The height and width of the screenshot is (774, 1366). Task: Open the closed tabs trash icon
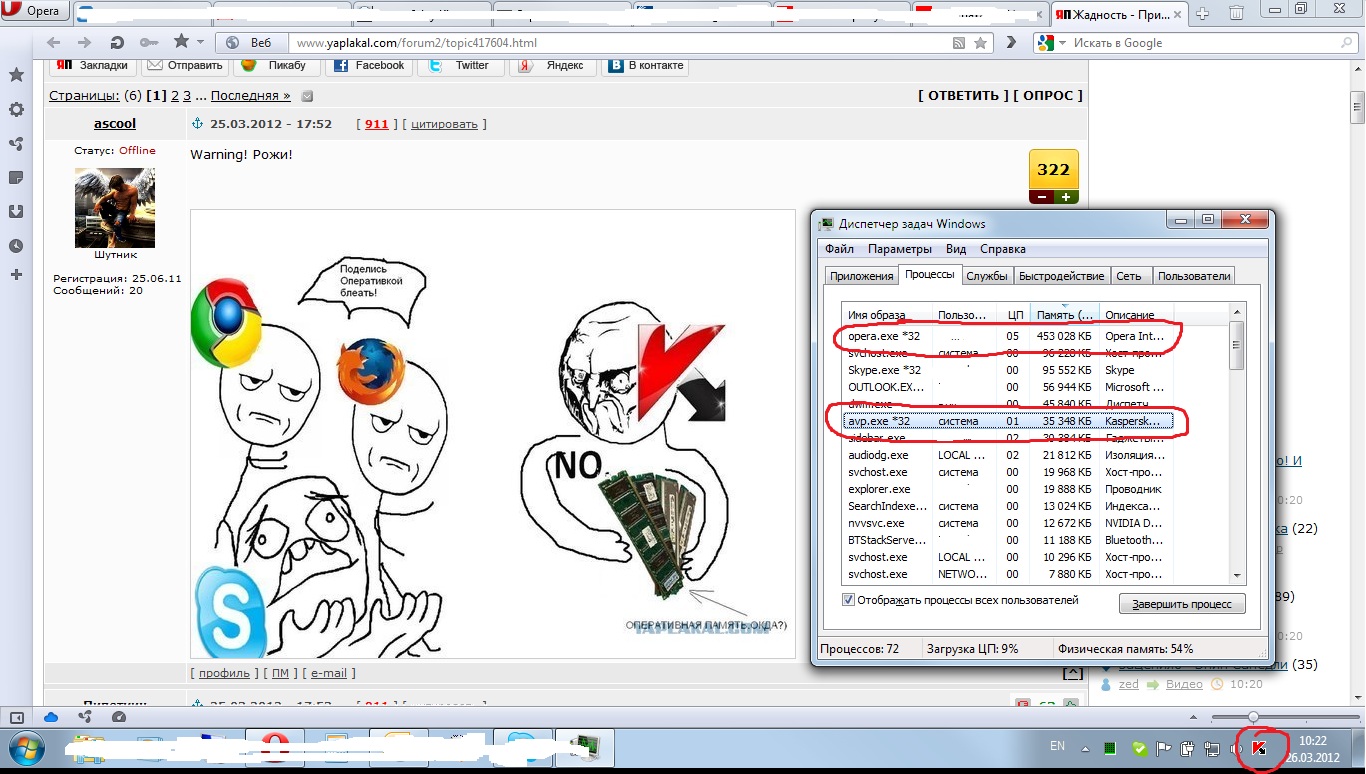pos(1236,13)
